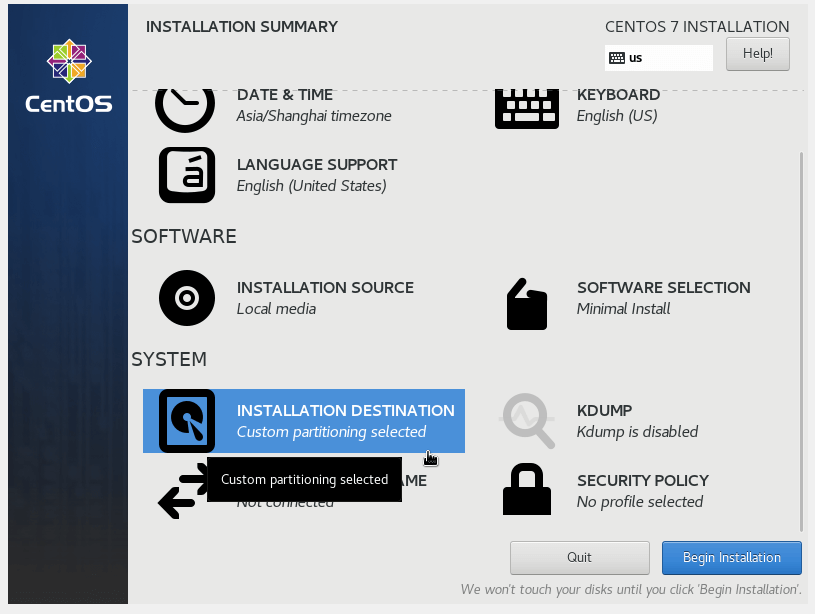Click the Language Support icon
The width and height of the screenshot is (815, 614).
coord(187,175)
